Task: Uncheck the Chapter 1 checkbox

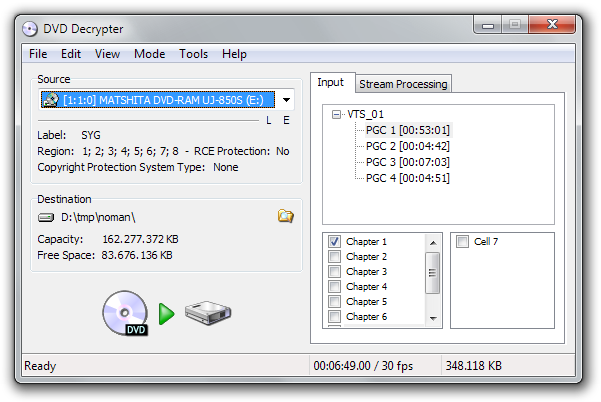Action: (334, 241)
